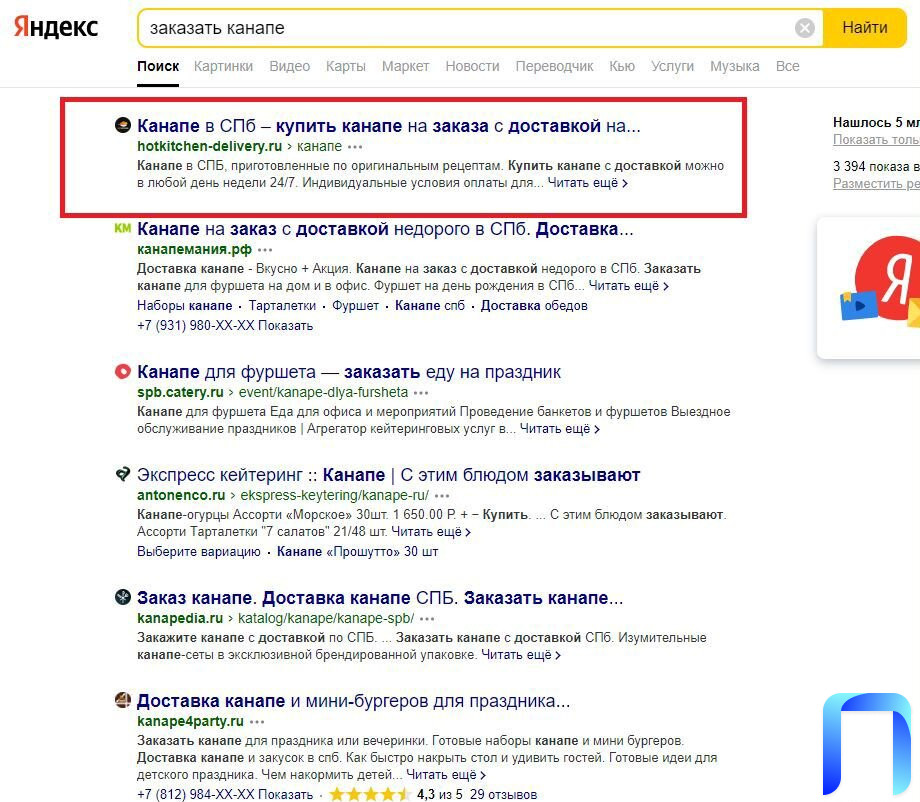This screenshot has height=802, width=920.
Task: Click the канапемания.рф KM favicon
Action: pyautogui.click(x=123, y=228)
